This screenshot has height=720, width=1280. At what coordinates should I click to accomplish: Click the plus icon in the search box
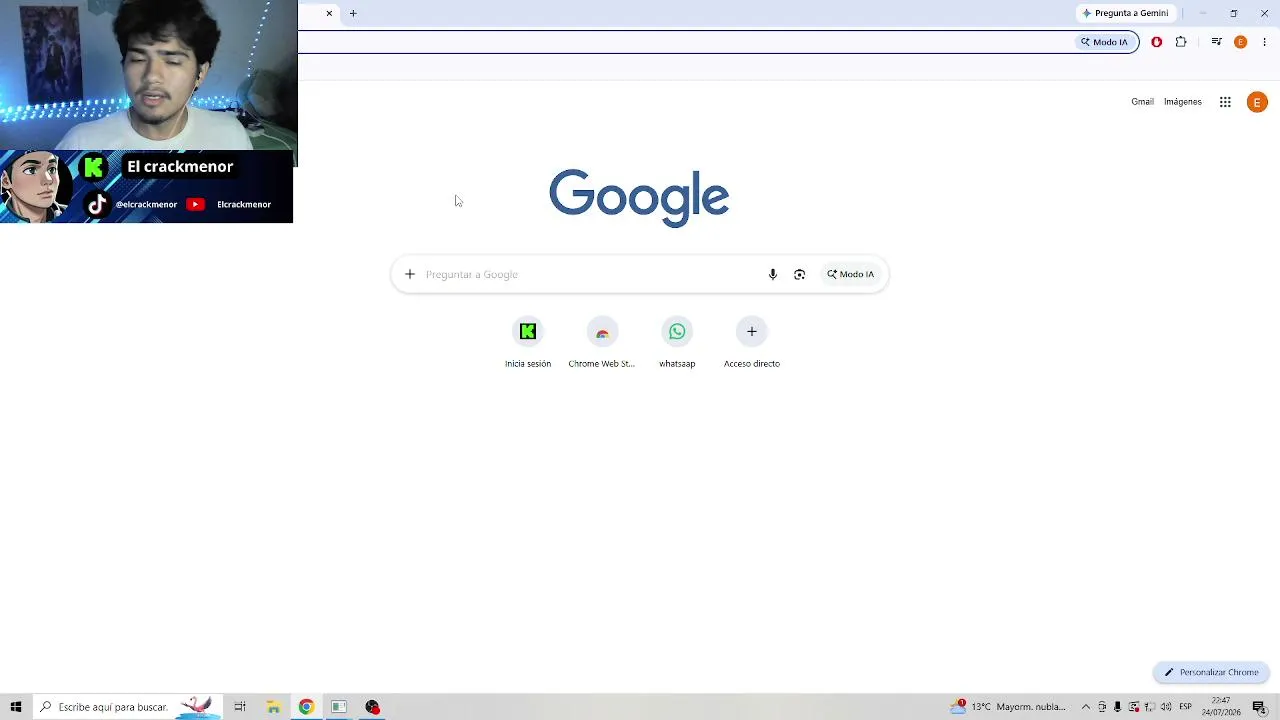[409, 274]
